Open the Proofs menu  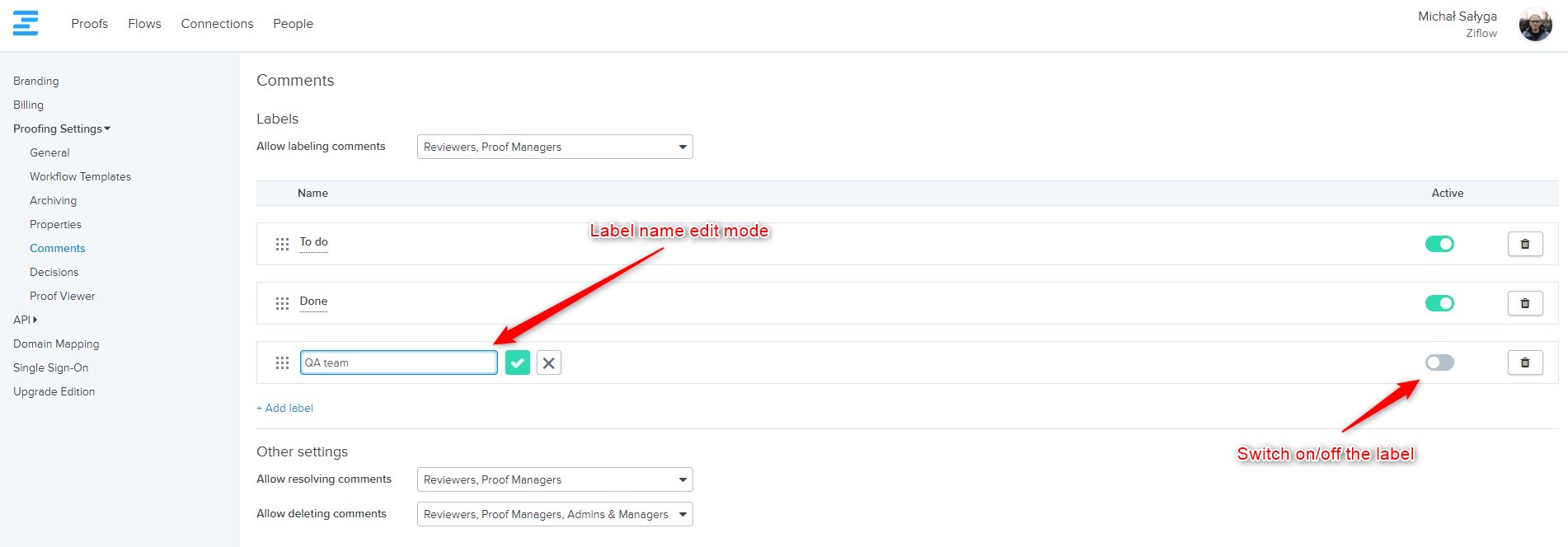click(89, 24)
